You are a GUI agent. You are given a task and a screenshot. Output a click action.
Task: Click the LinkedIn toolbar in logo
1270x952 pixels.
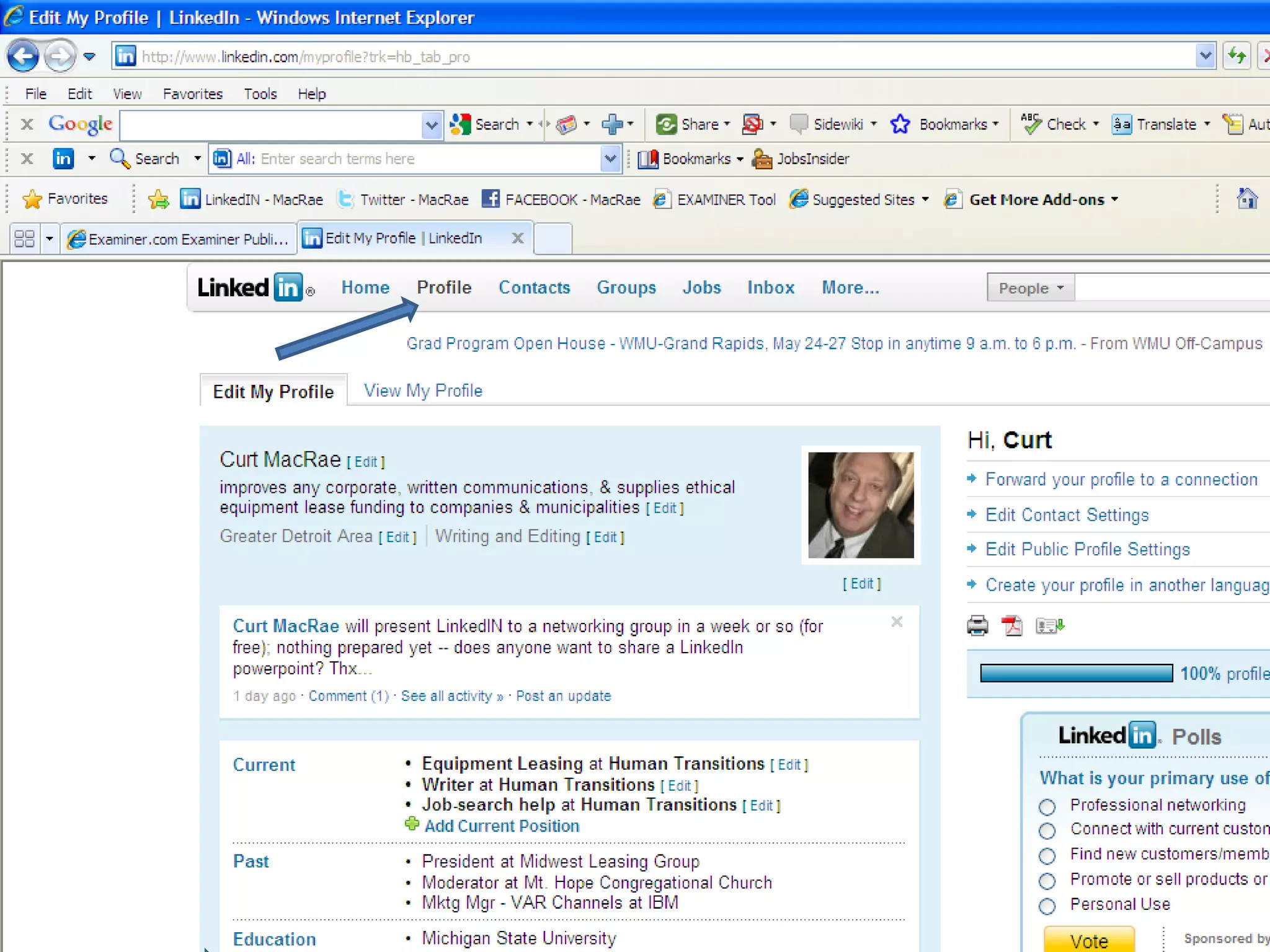click(63, 159)
